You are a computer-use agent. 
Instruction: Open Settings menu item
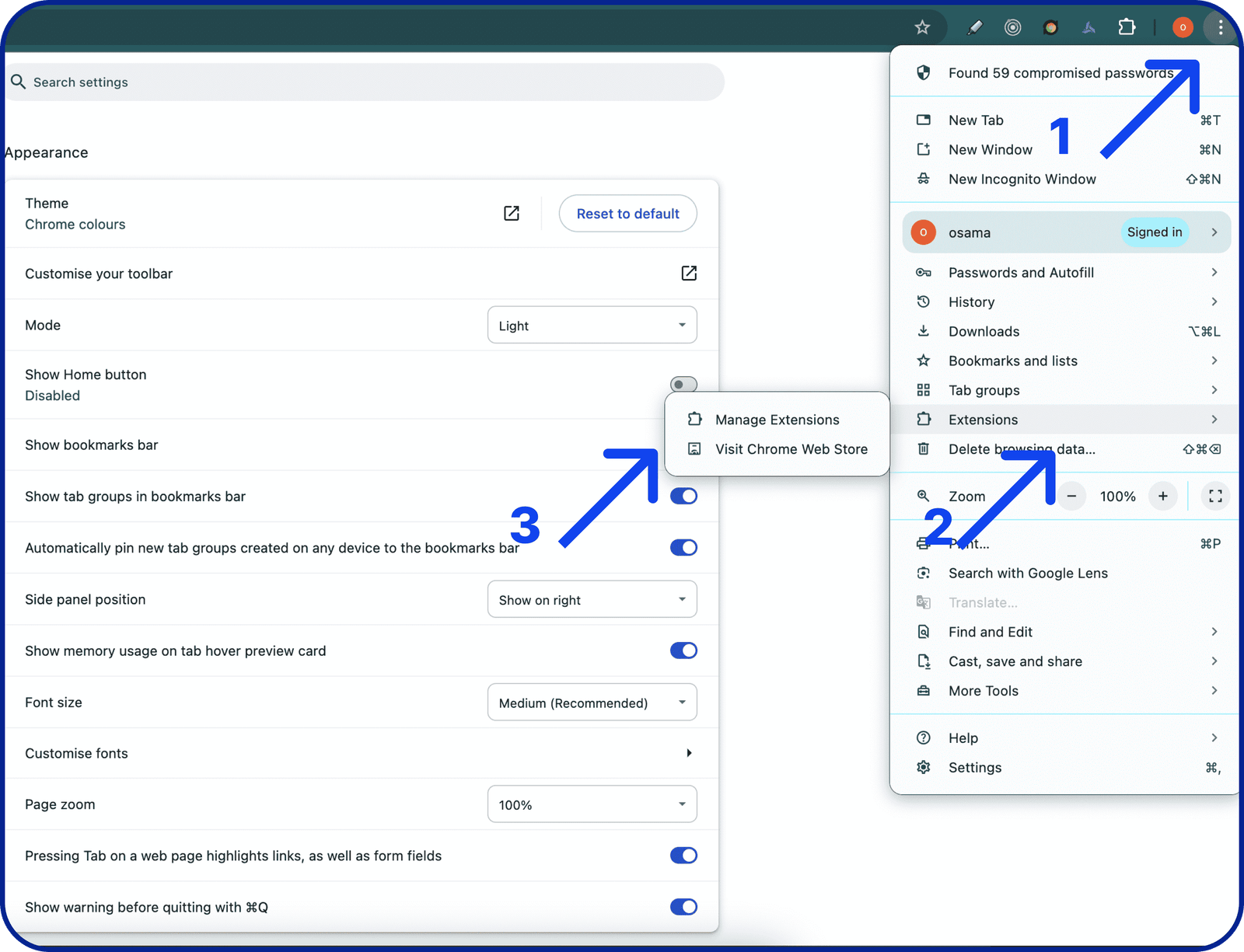pyautogui.click(x=1066, y=767)
